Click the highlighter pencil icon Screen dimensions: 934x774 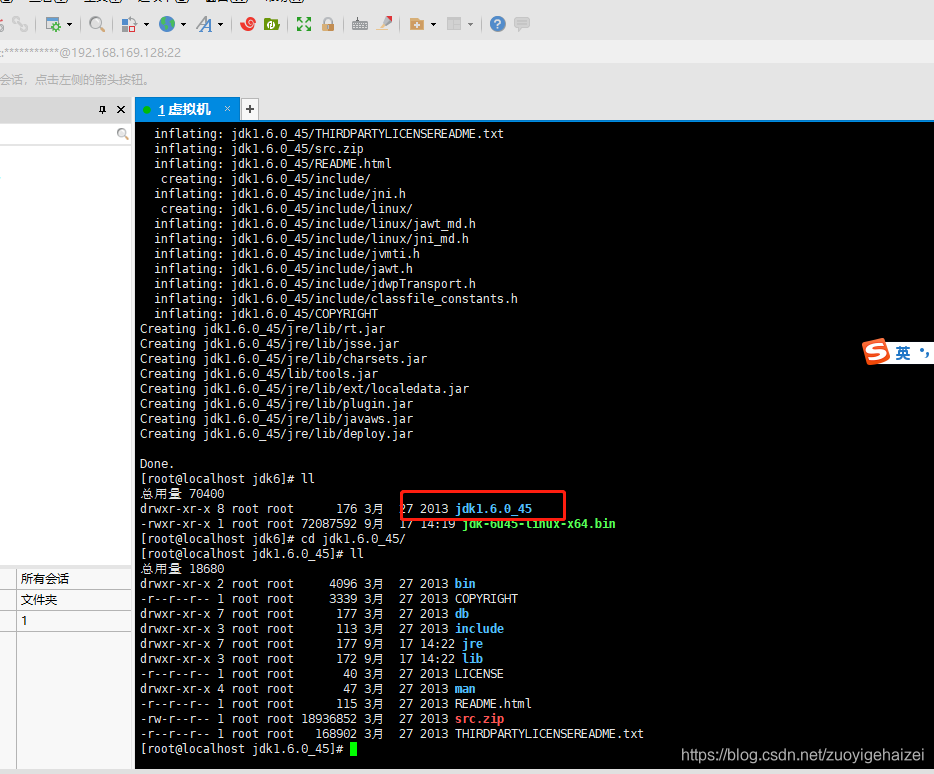[x=385, y=24]
